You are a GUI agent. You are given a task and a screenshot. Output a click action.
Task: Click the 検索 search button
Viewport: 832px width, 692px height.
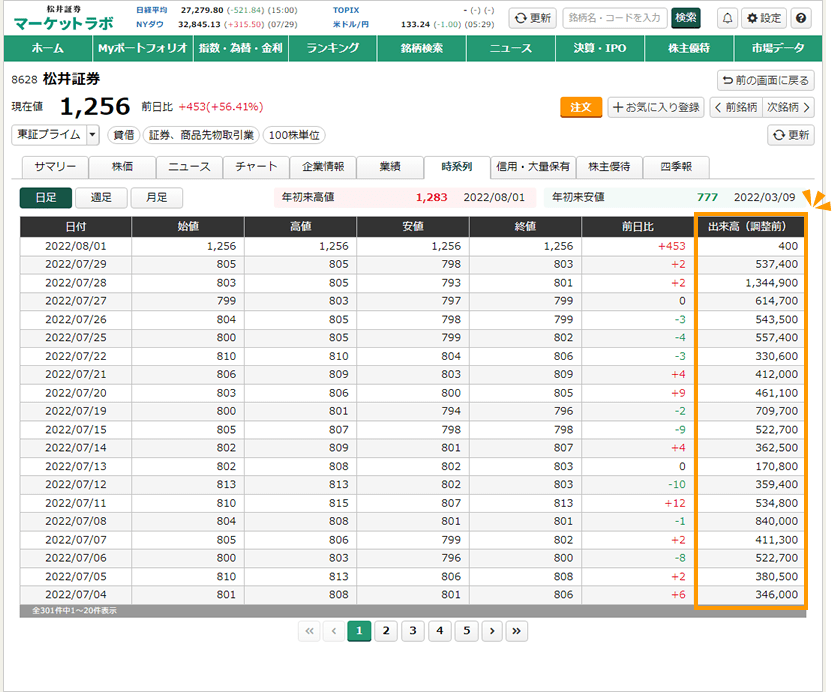(x=686, y=18)
